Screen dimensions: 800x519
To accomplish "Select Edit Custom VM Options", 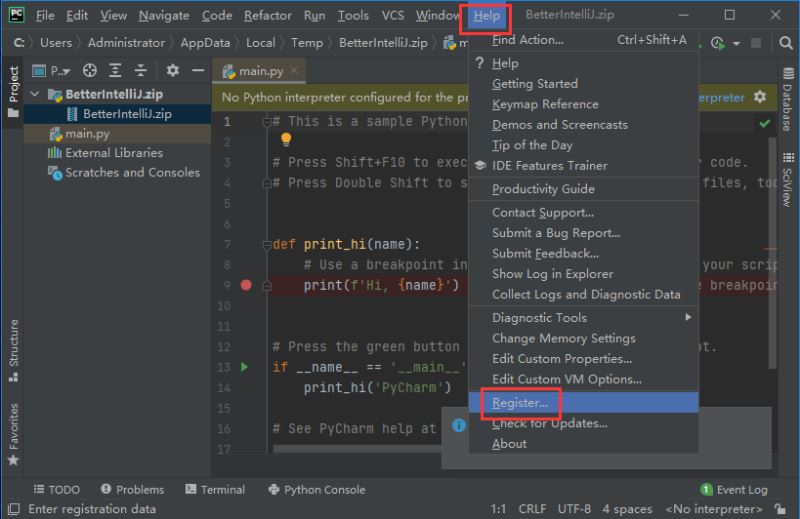I will point(584,379).
